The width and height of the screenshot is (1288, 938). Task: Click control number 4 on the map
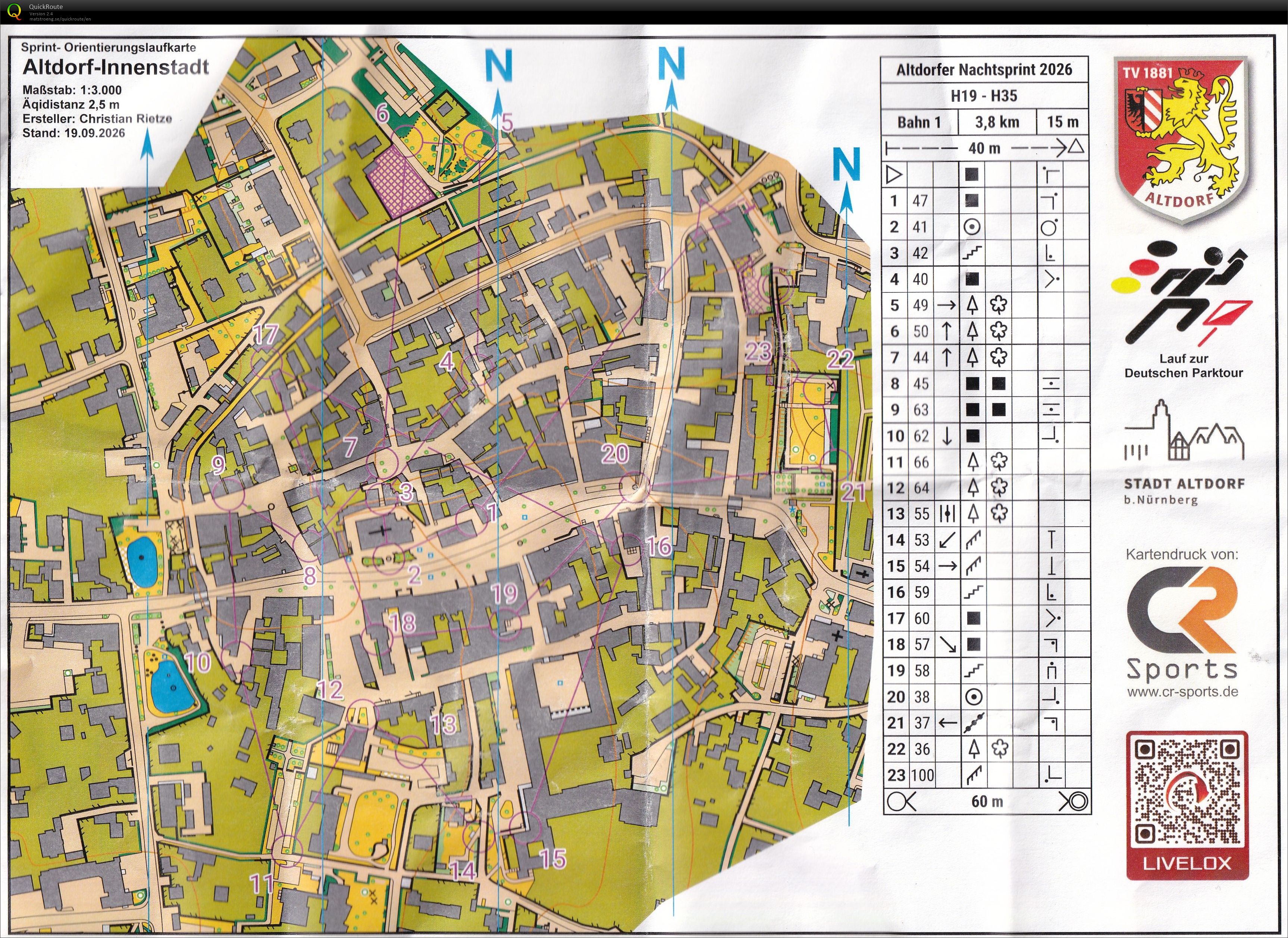(447, 361)
